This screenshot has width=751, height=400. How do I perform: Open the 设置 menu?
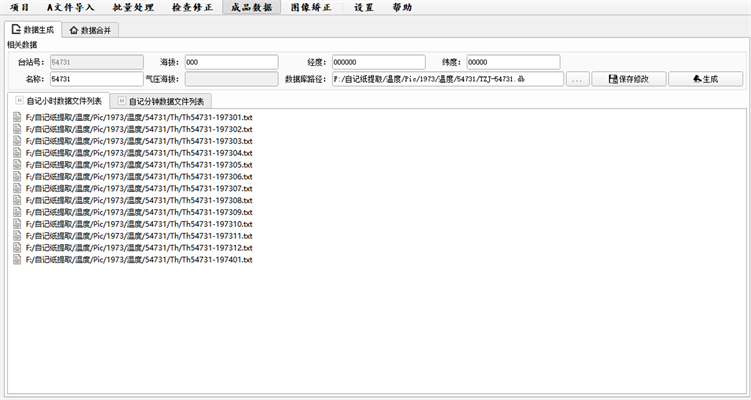tap(364, 7)
